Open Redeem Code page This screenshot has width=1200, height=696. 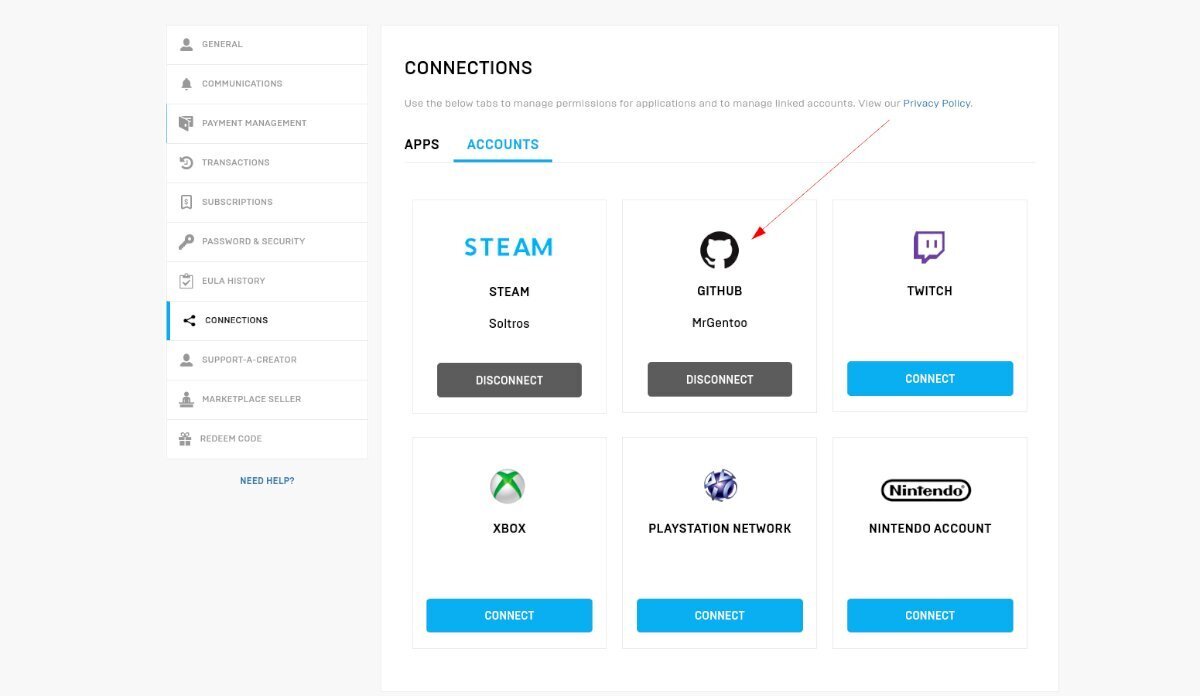tap(267, 439)
